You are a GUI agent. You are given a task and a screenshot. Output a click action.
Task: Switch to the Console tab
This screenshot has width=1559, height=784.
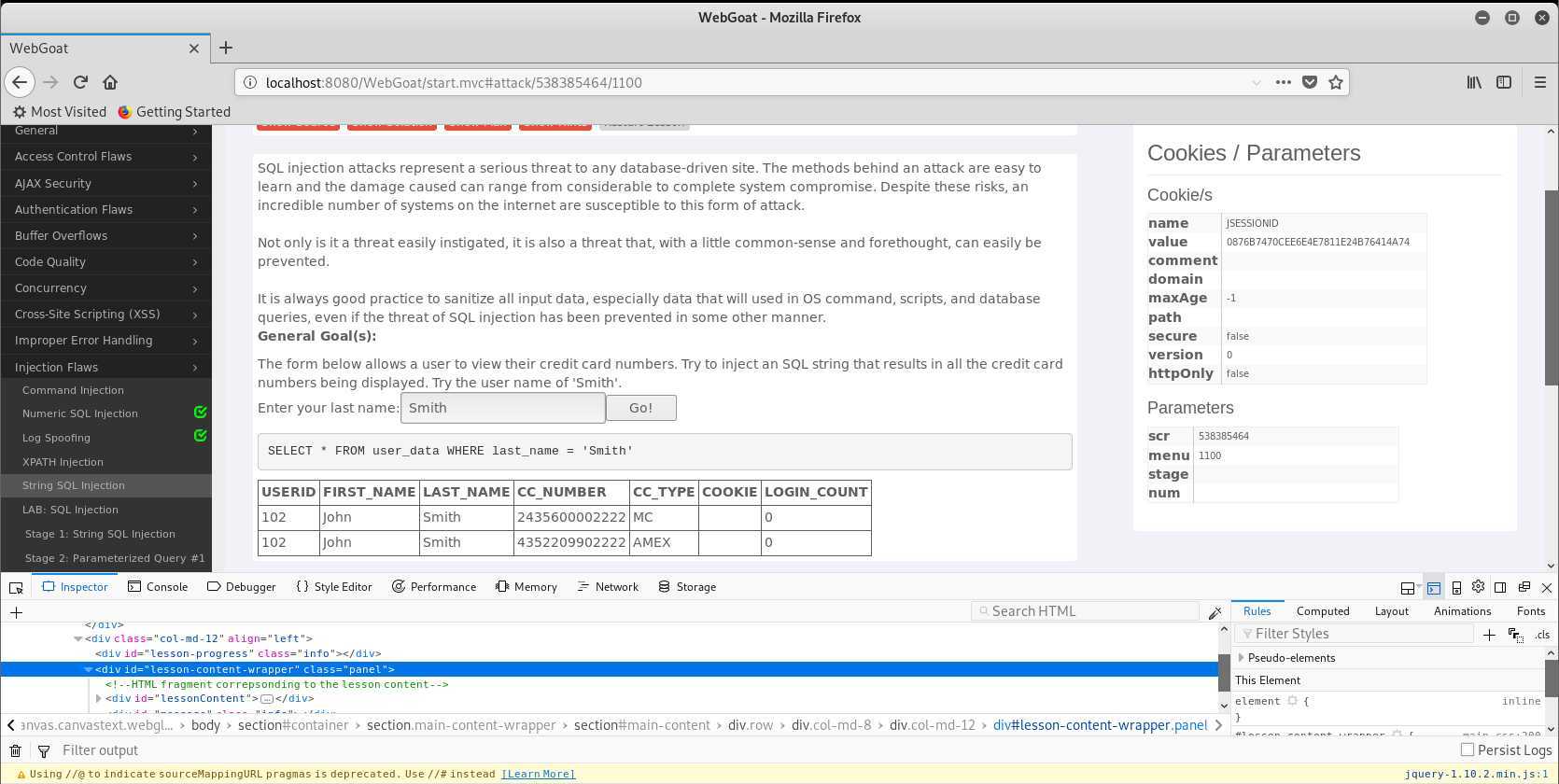click(158, 587)
